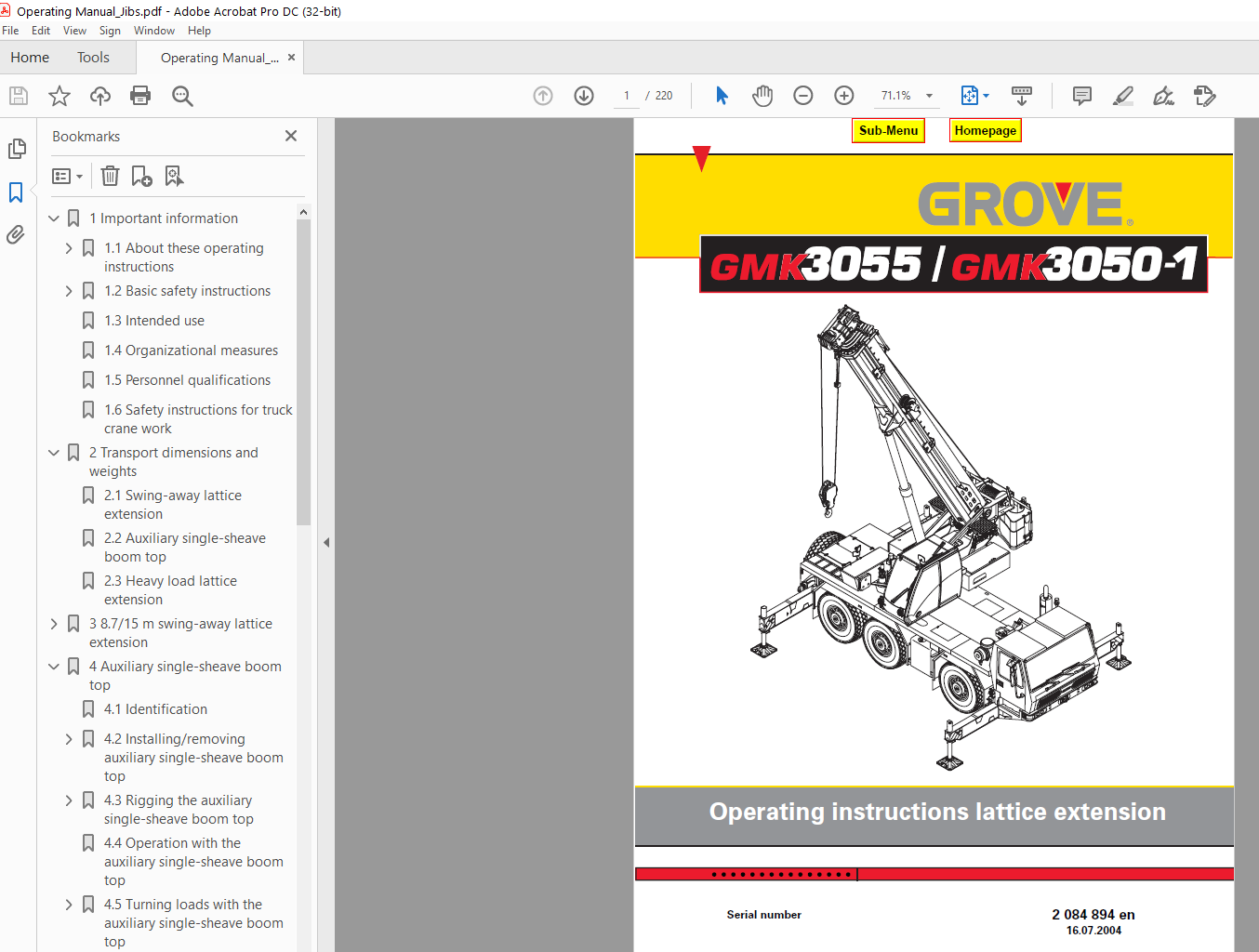Click the yellow Homepage button
This screenshot has height=952, width=1259.
point(985,131)
